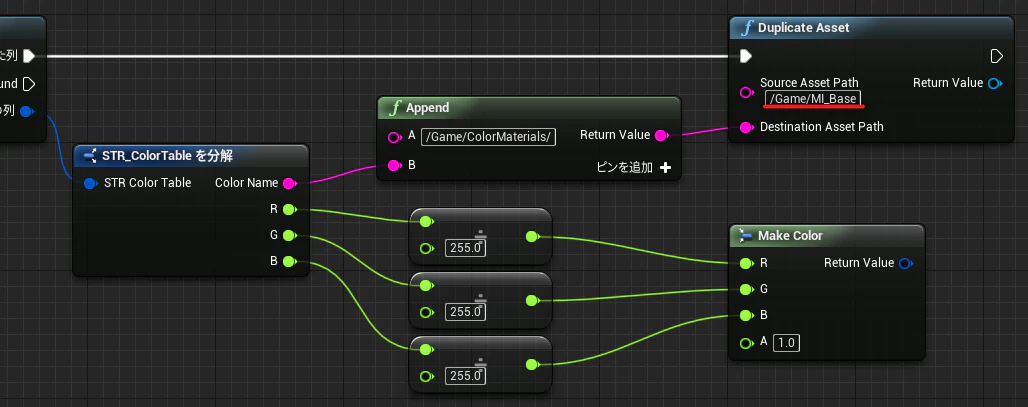Edit the /Game/ColorMaterials/ text field
The width and height of the screenshot is (1028, 407).
coord(488,137)
